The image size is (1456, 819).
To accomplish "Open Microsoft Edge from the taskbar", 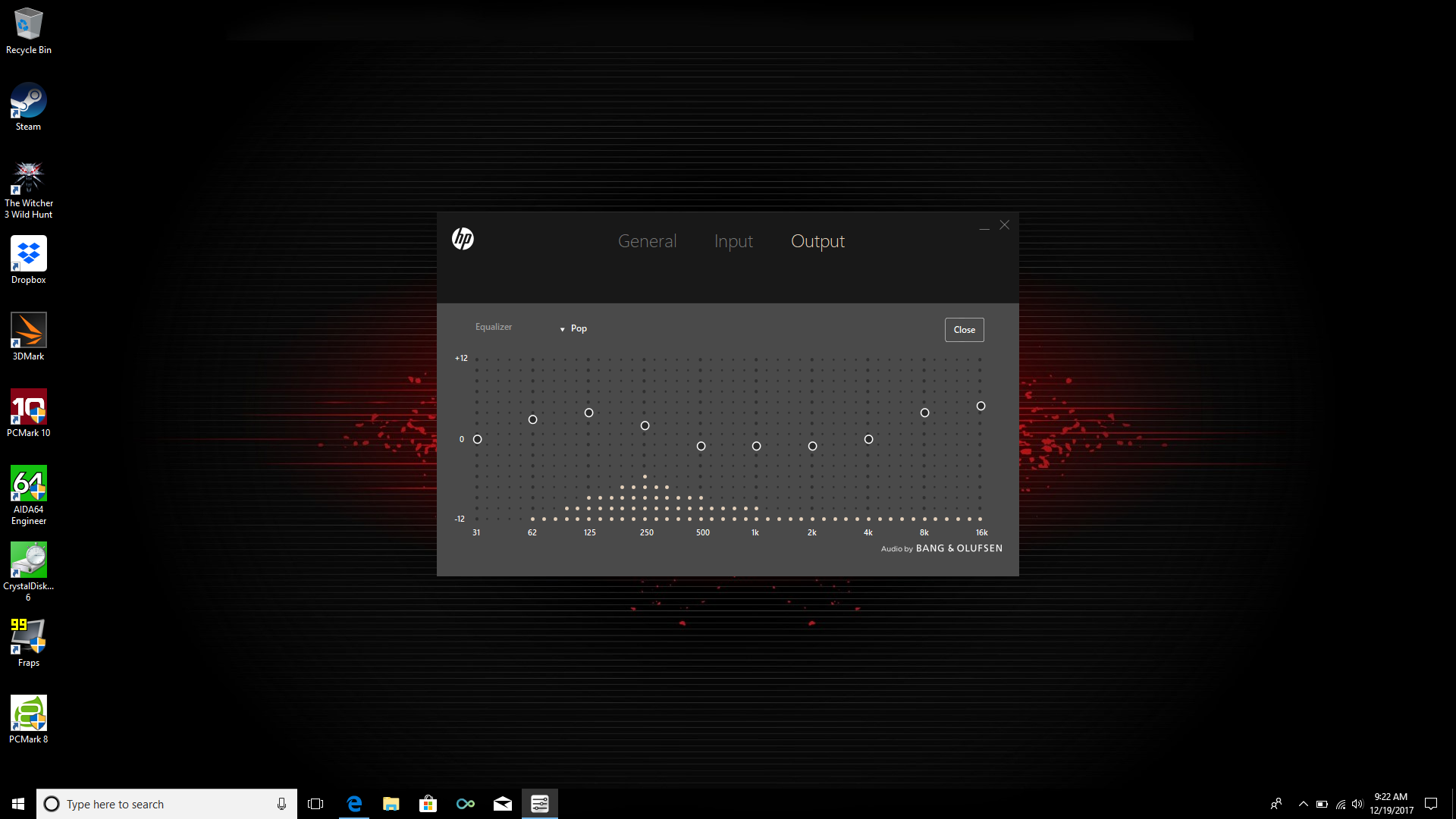I will click(x=353, y=803).
